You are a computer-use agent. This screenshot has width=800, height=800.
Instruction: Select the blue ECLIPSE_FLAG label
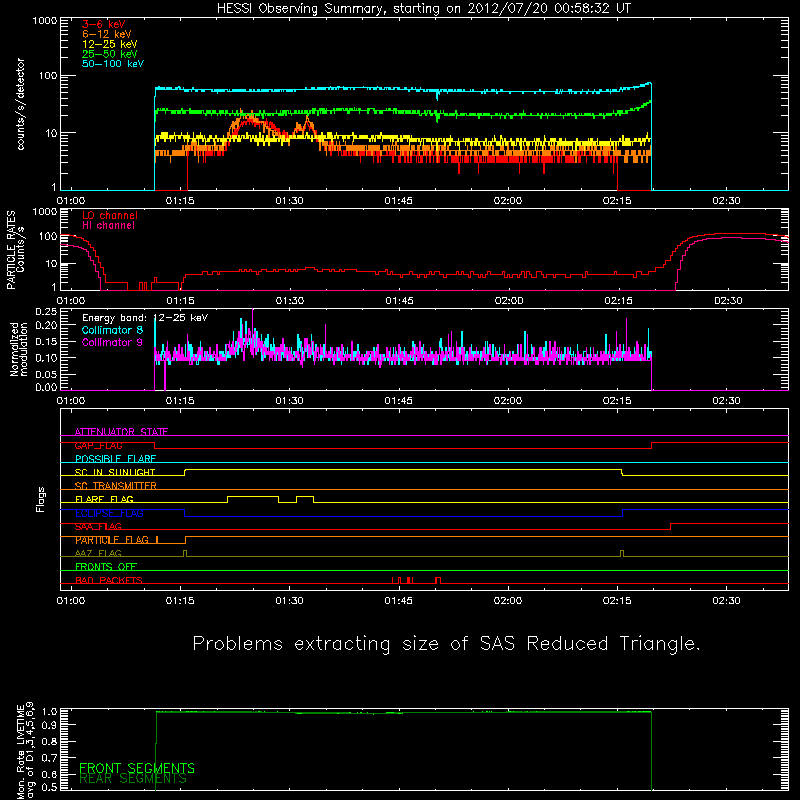point(109,513)
